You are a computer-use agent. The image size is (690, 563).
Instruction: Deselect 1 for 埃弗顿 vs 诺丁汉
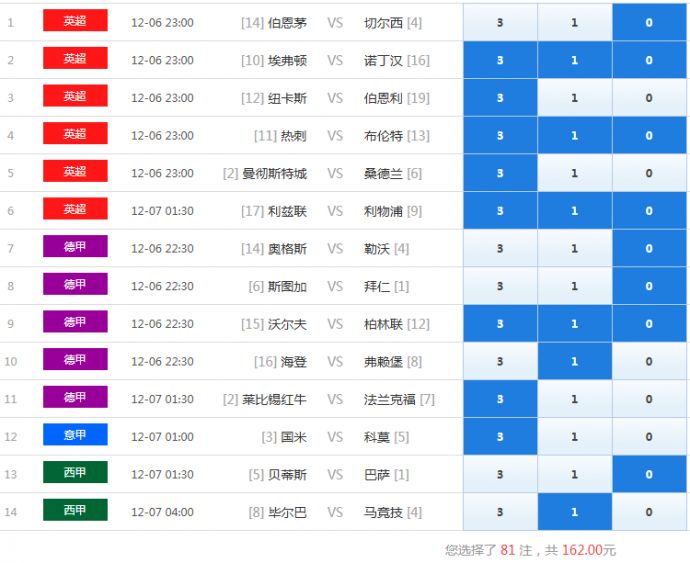pyautogui.click(x=575, y=60)
